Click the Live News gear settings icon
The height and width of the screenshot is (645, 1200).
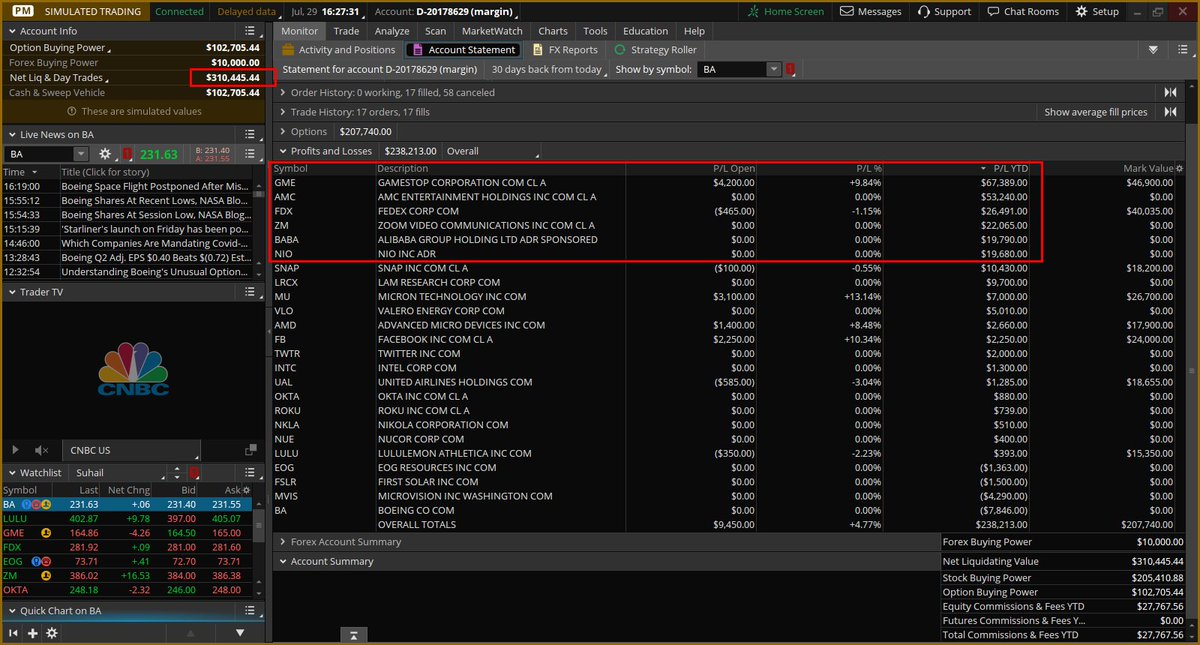pos(105,154)
